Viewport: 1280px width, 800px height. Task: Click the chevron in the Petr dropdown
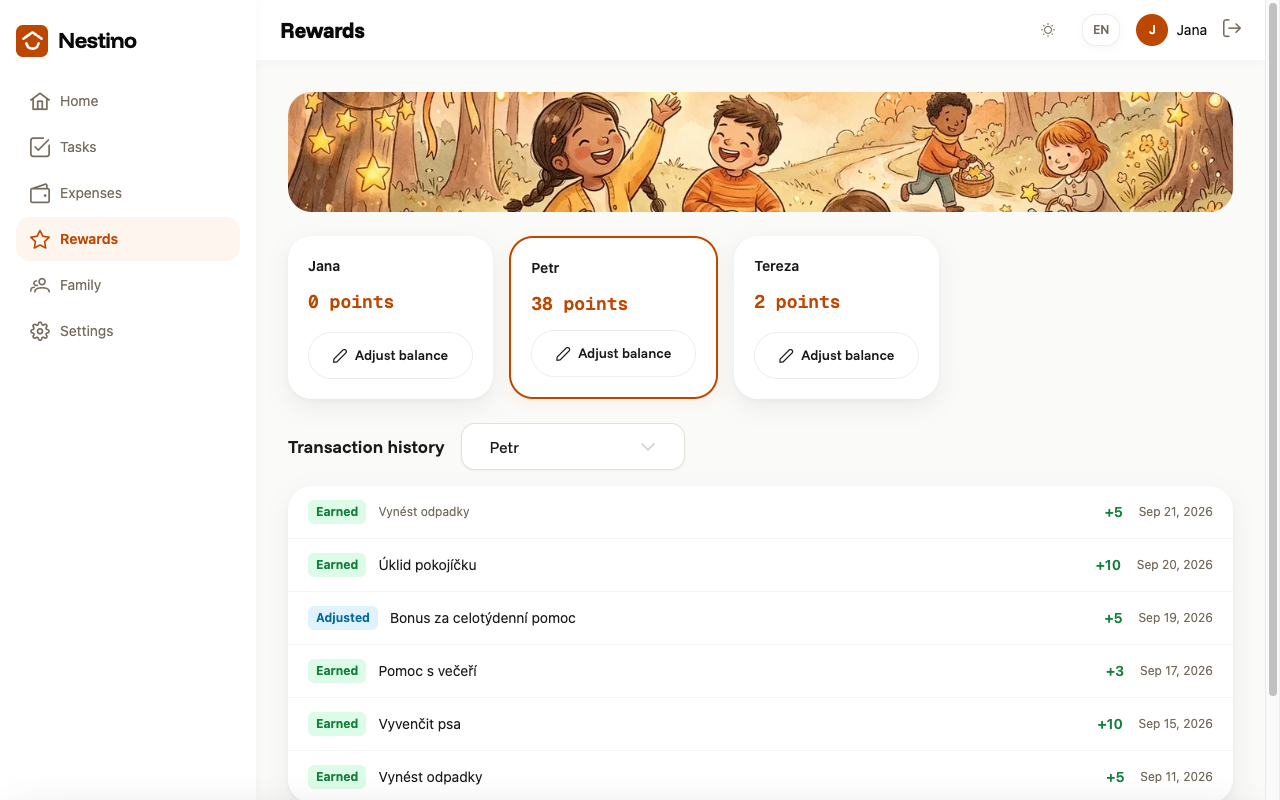pos(648,447)
